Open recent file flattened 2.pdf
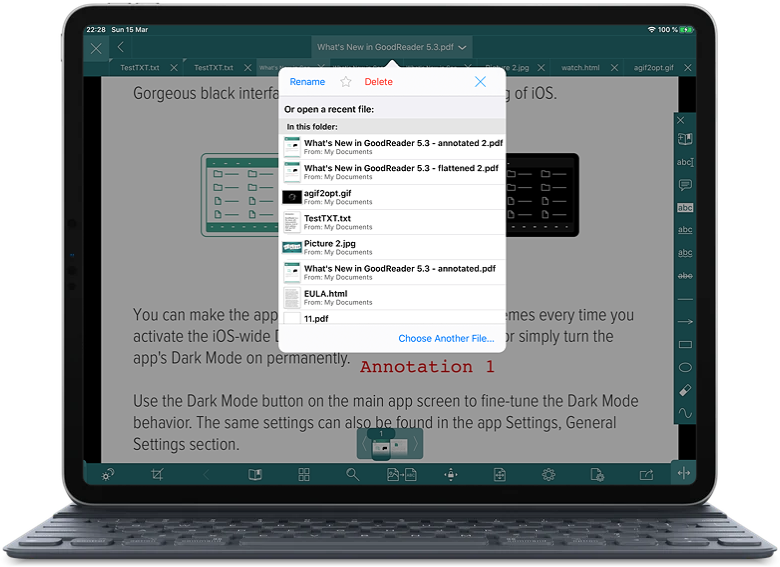This screenshot has height=567, width=780. click(392, 172)
